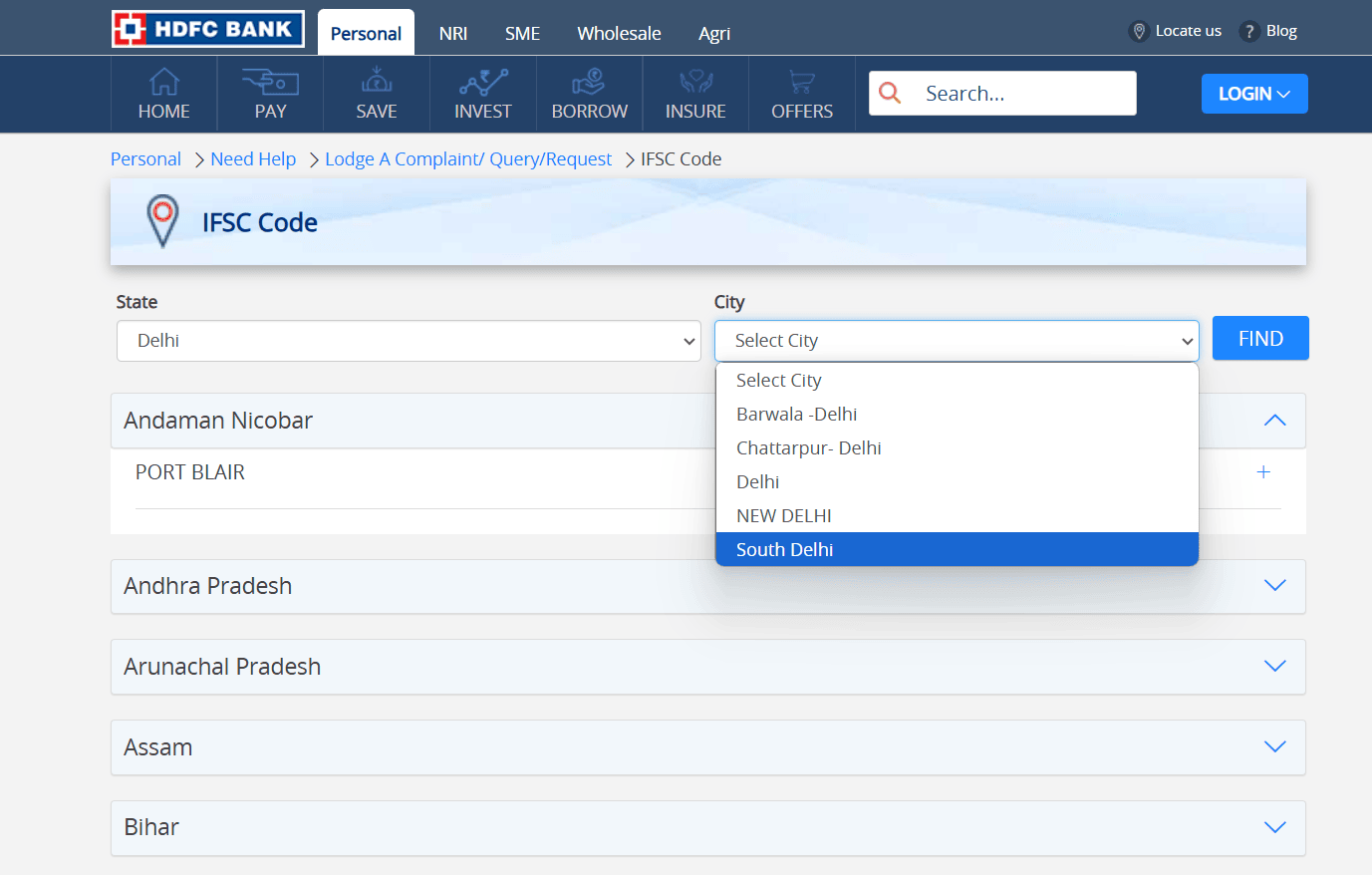Open the Blog link

[1281, 31]
